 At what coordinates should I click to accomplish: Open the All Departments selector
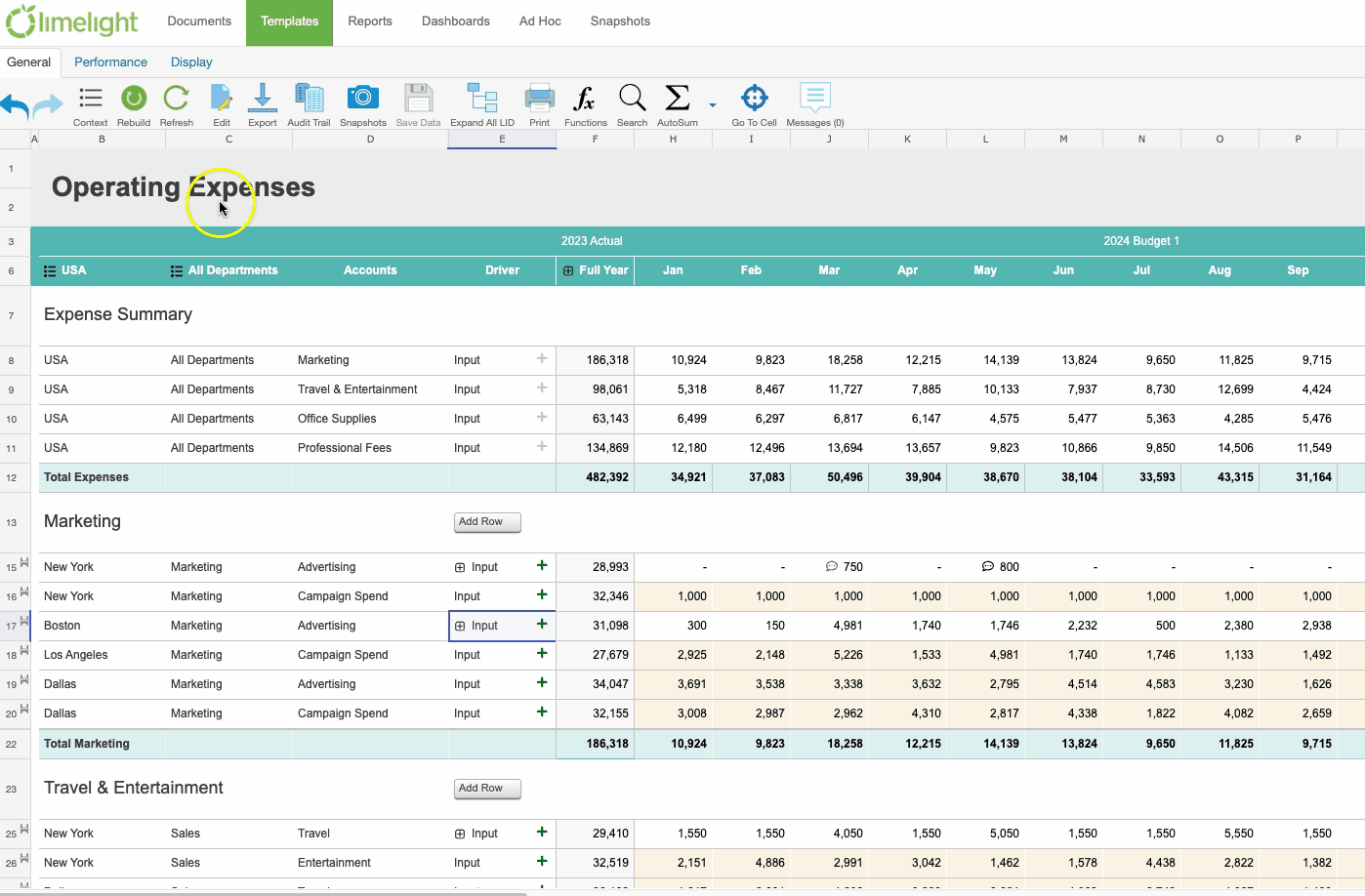coord(177,271)
